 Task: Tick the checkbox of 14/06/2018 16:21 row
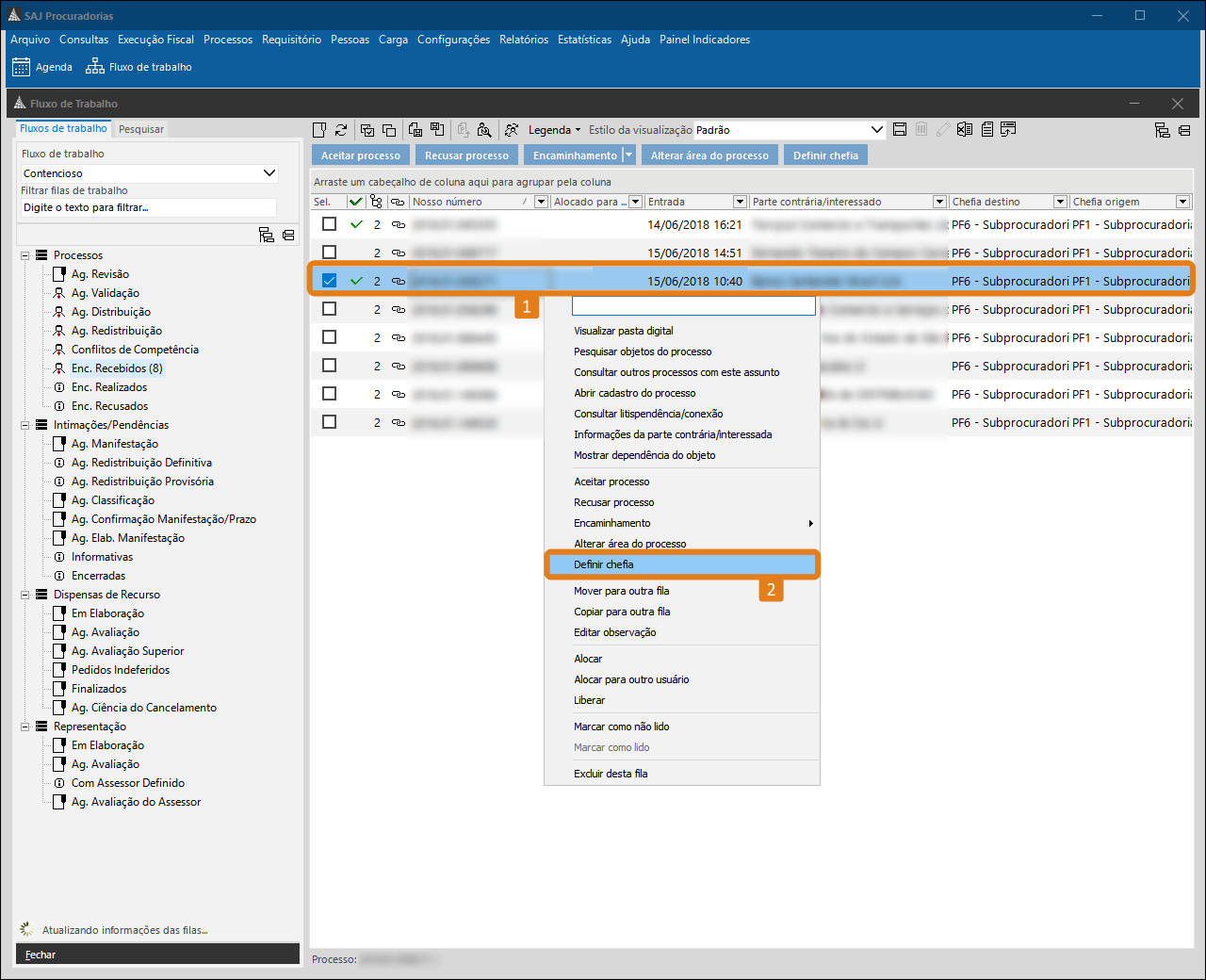pos(329,224)
